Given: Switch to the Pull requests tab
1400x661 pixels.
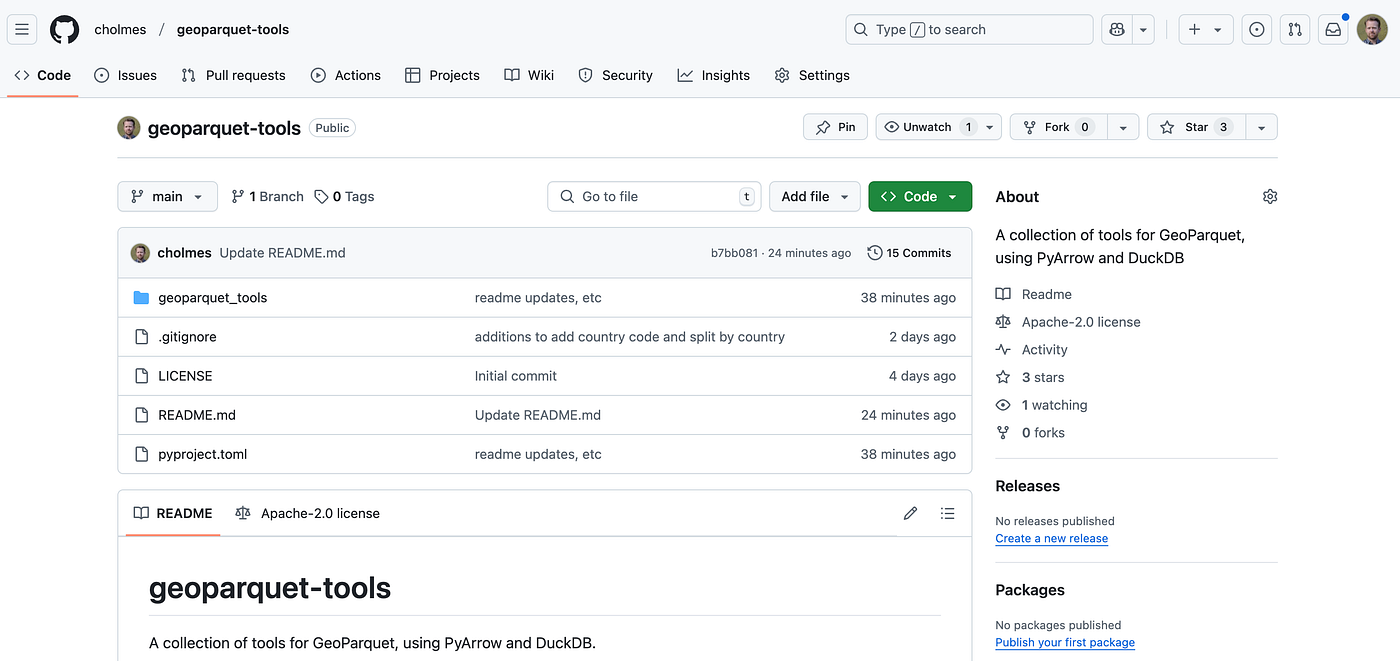Looking at the screenshot, I should (x=233, y=75).
